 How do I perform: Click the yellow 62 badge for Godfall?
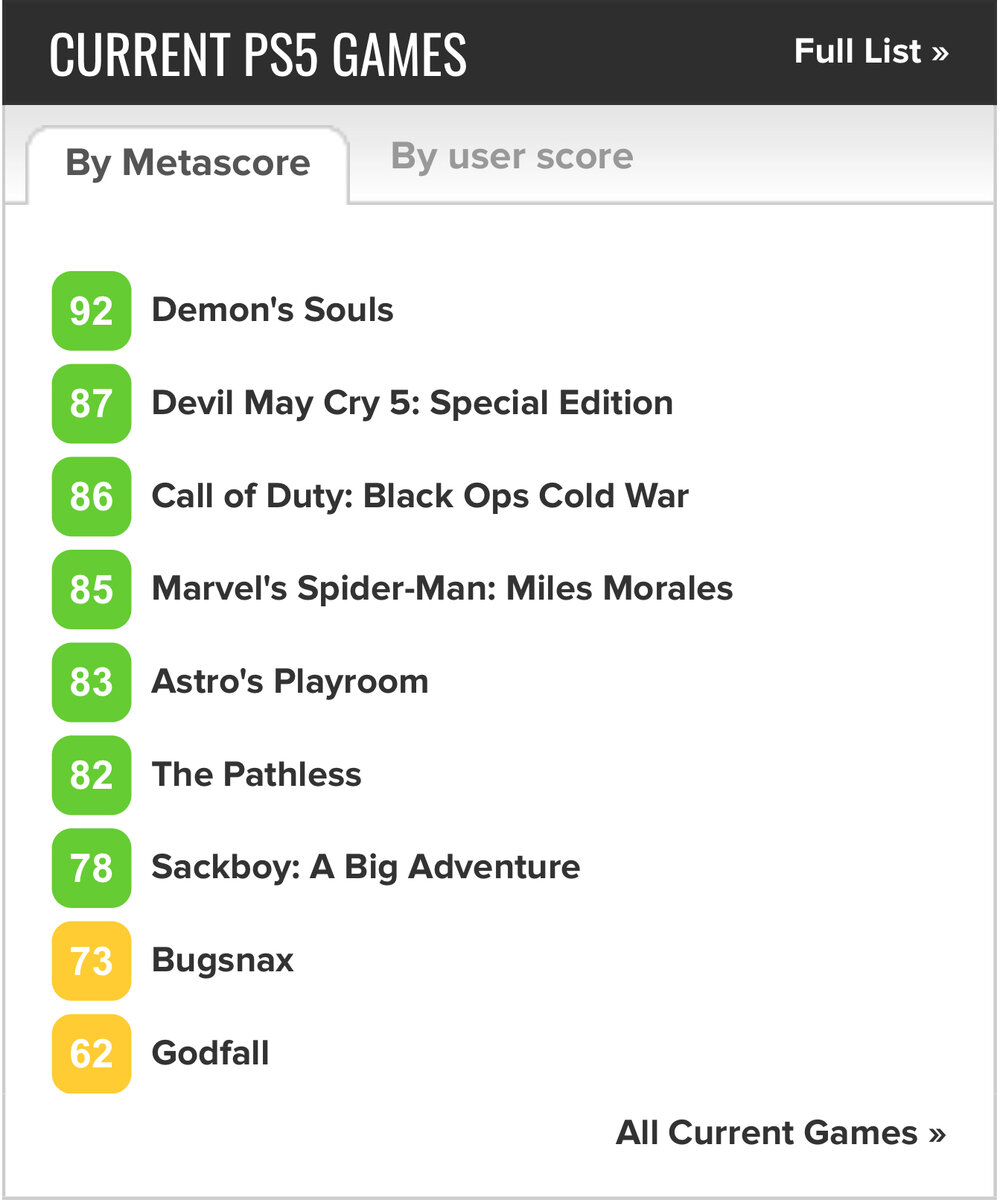(x=91, y=1054)
